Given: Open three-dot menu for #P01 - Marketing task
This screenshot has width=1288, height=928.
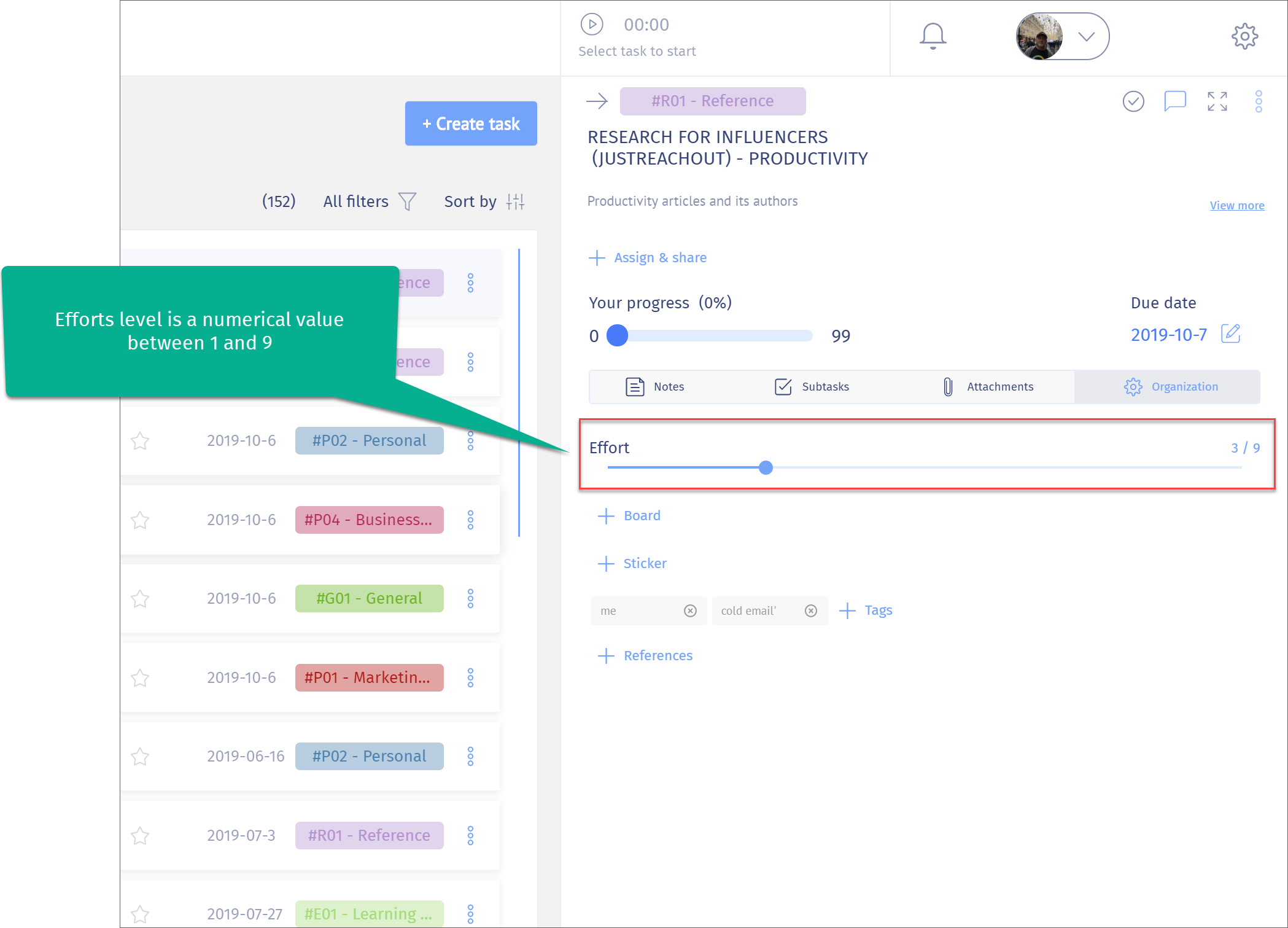Looking at the screenshot, I should [470, 677].
